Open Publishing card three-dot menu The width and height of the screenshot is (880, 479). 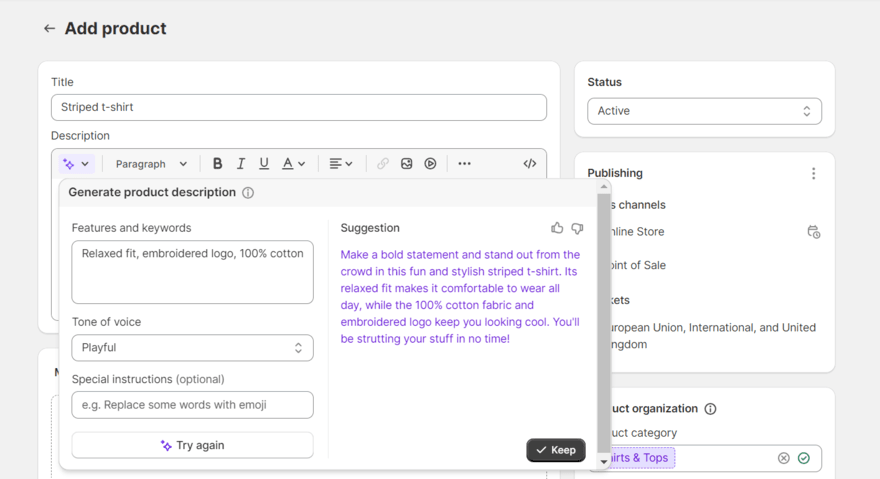(x=813, y=174)
